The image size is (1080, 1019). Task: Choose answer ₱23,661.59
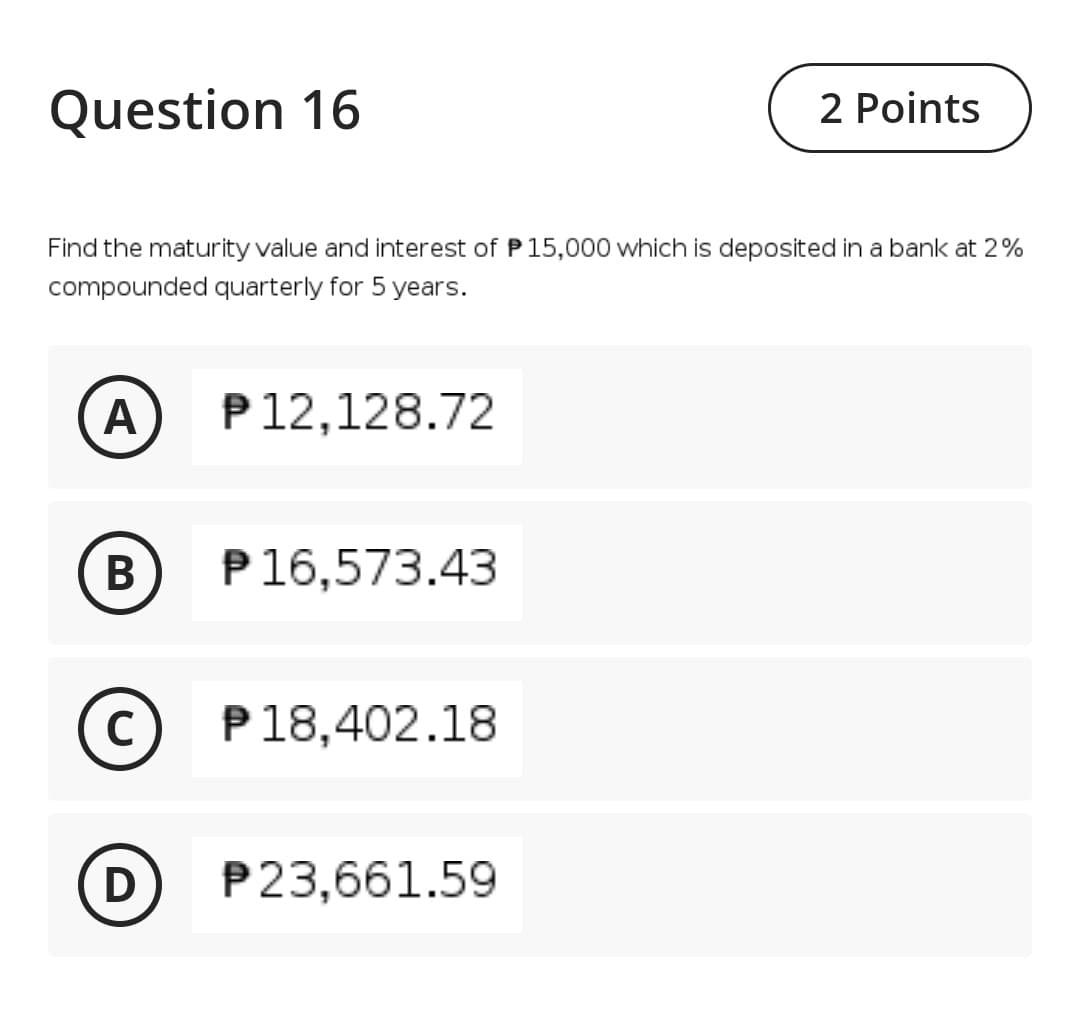coord(357,883)
